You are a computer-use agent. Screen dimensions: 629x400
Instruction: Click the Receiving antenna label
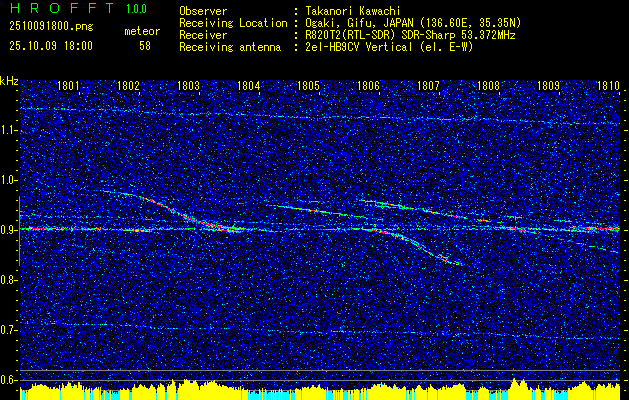coord(230,47)
